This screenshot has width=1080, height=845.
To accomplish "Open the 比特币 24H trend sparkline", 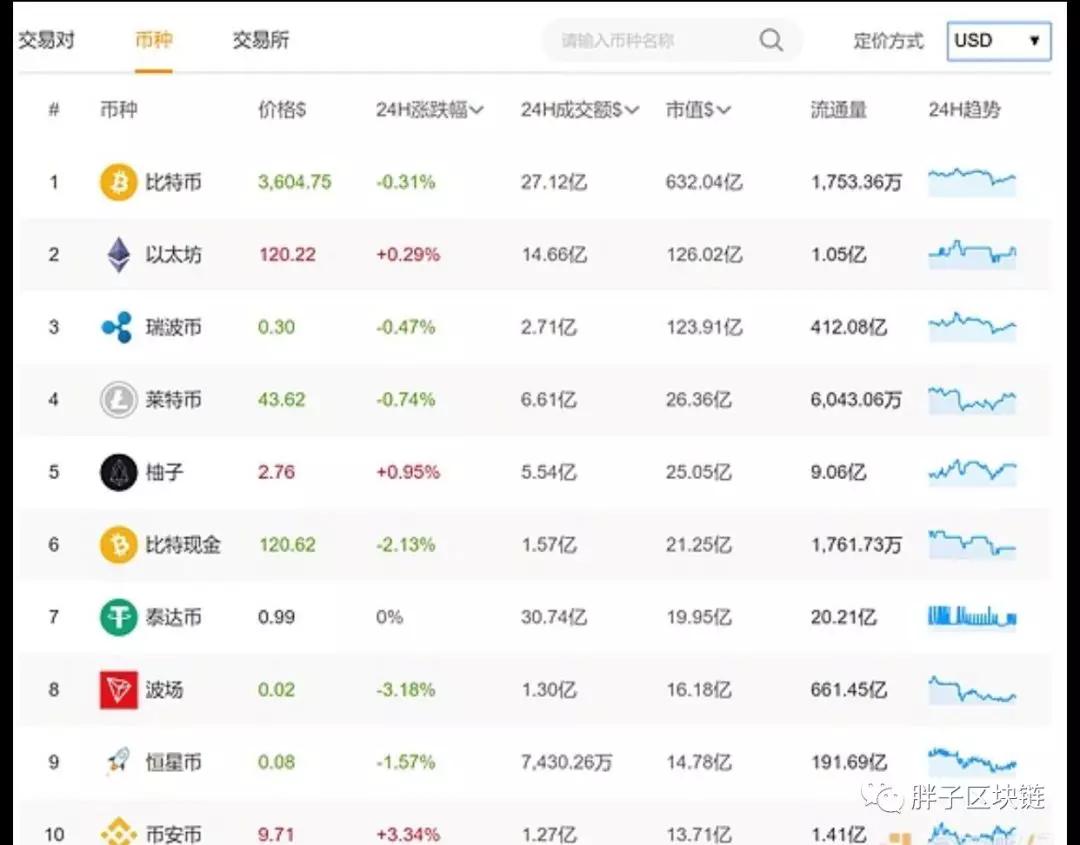I will point(972,182).
